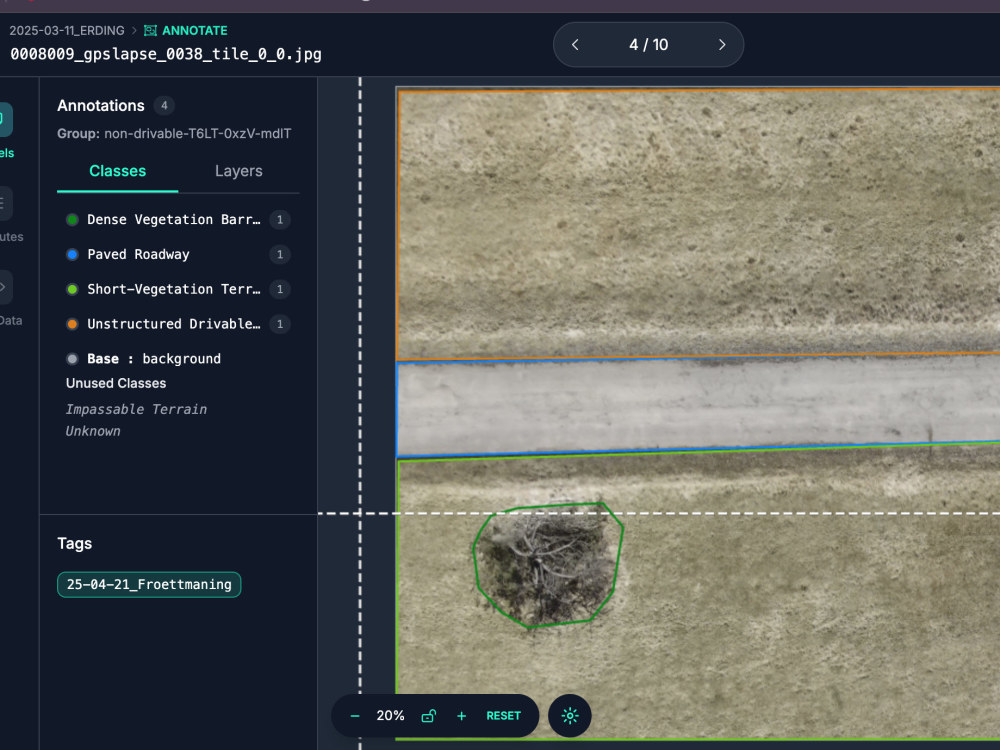1000x750 pixels.
Task: Click the gray Base background swatch
Action: click(x=72, y=358)
